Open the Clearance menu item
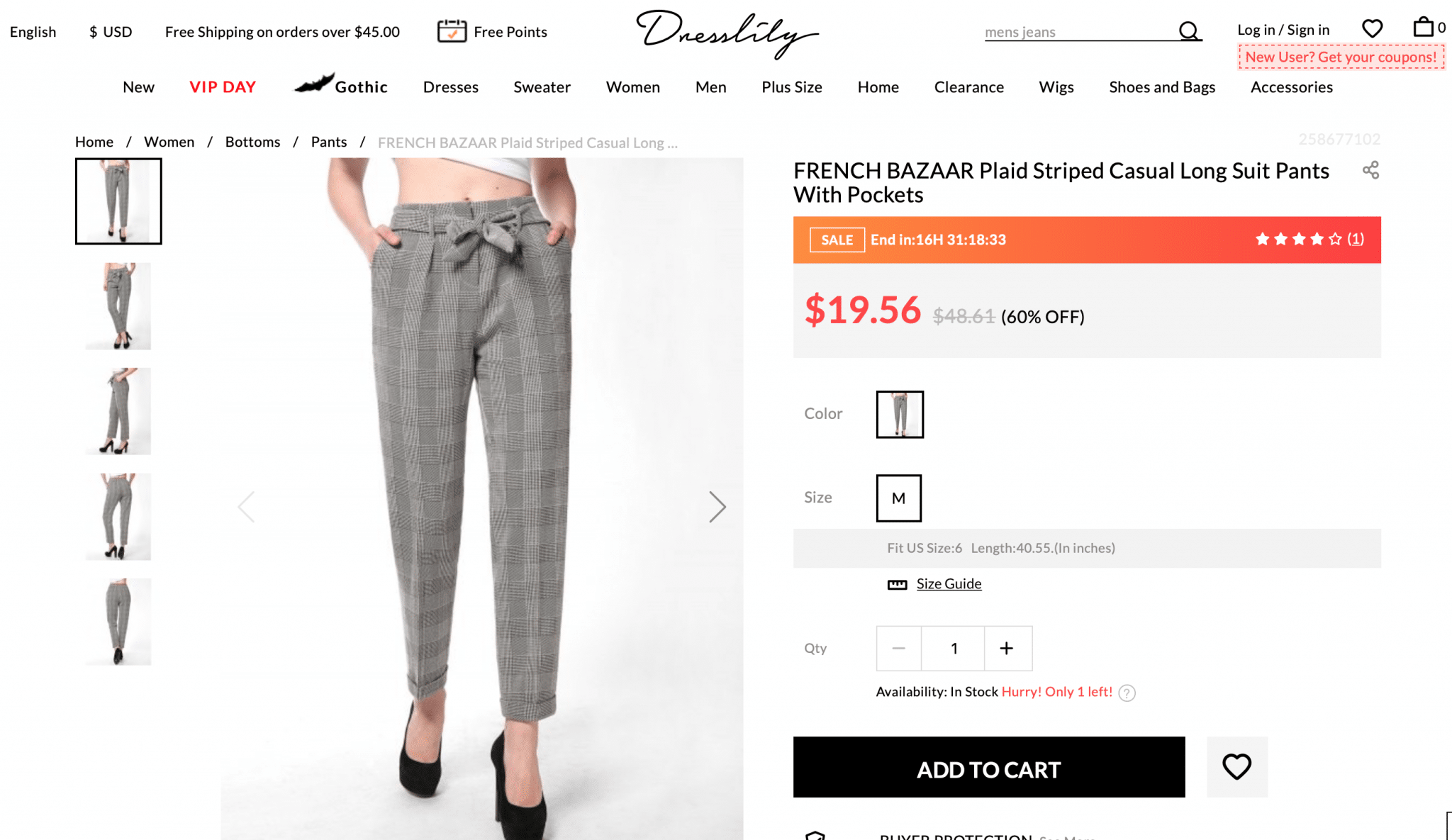Viewport: 1452px width, 840px height. coord(968,87)
